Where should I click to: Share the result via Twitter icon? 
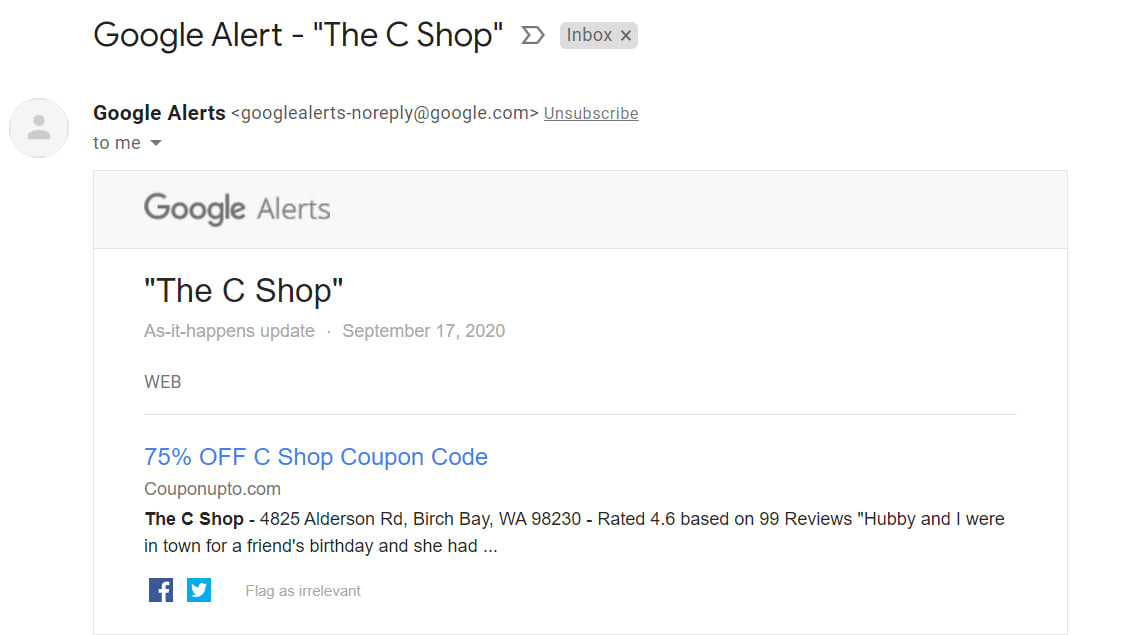click(199, 590)
